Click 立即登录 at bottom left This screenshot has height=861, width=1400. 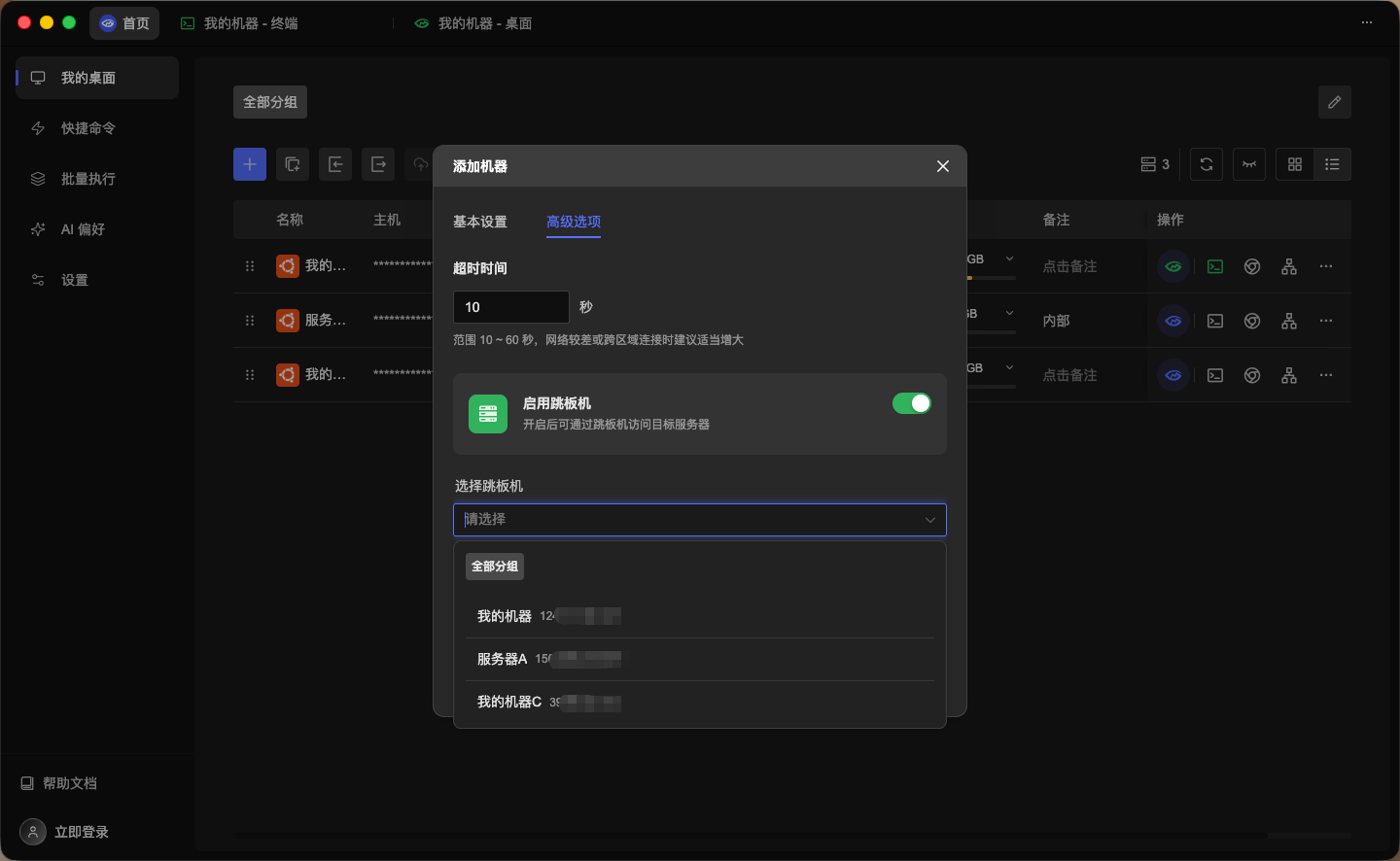click(x=64, y=832)
